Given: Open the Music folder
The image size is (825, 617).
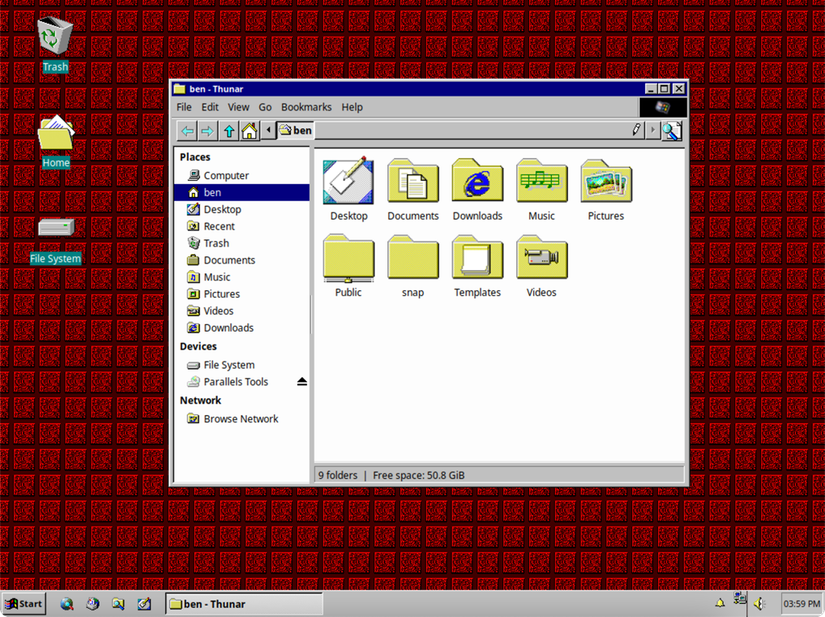Looking at the screenshot, I should pos(541,182).
